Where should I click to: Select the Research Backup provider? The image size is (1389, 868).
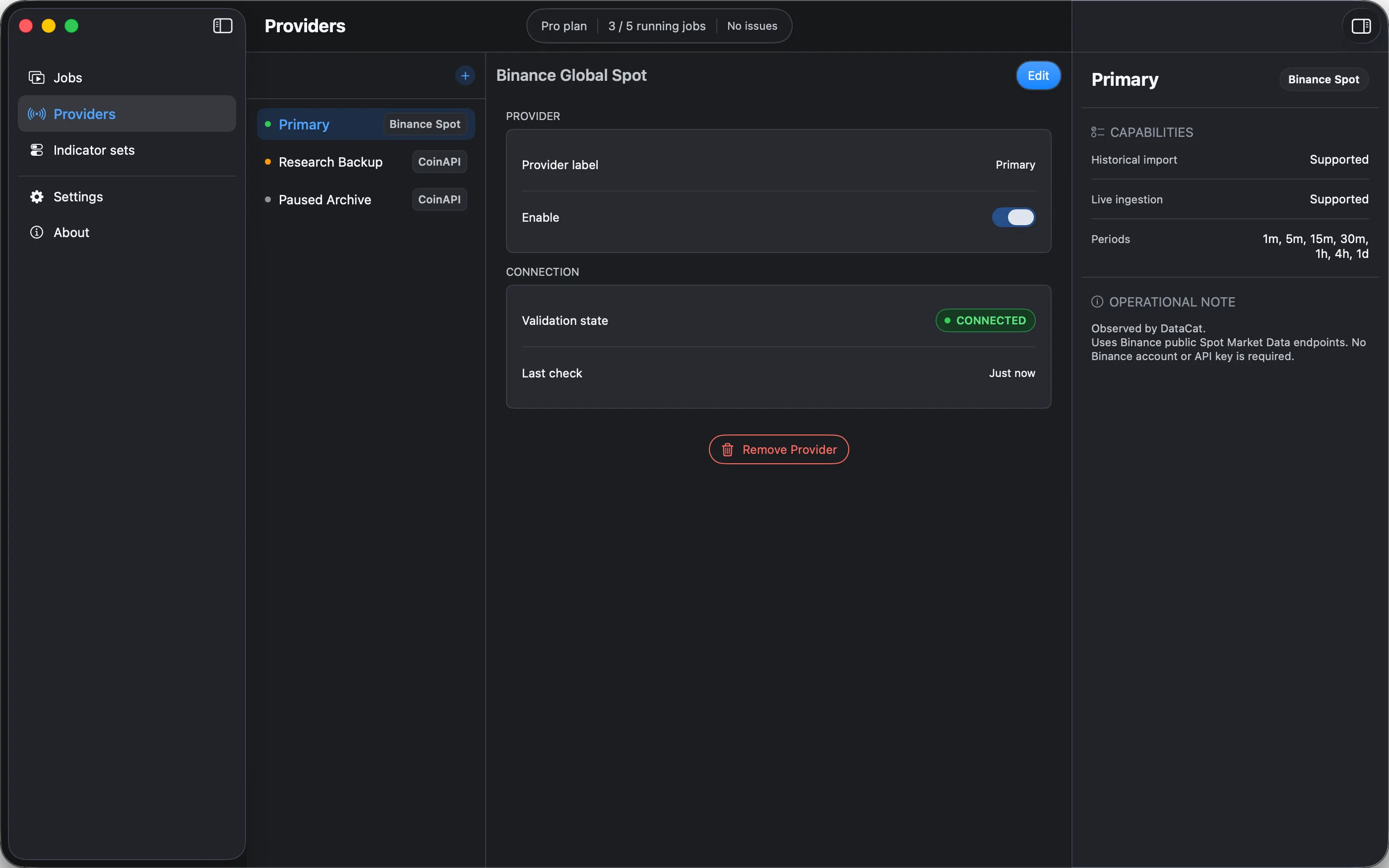pyautogui.click(x=366, y=162)
